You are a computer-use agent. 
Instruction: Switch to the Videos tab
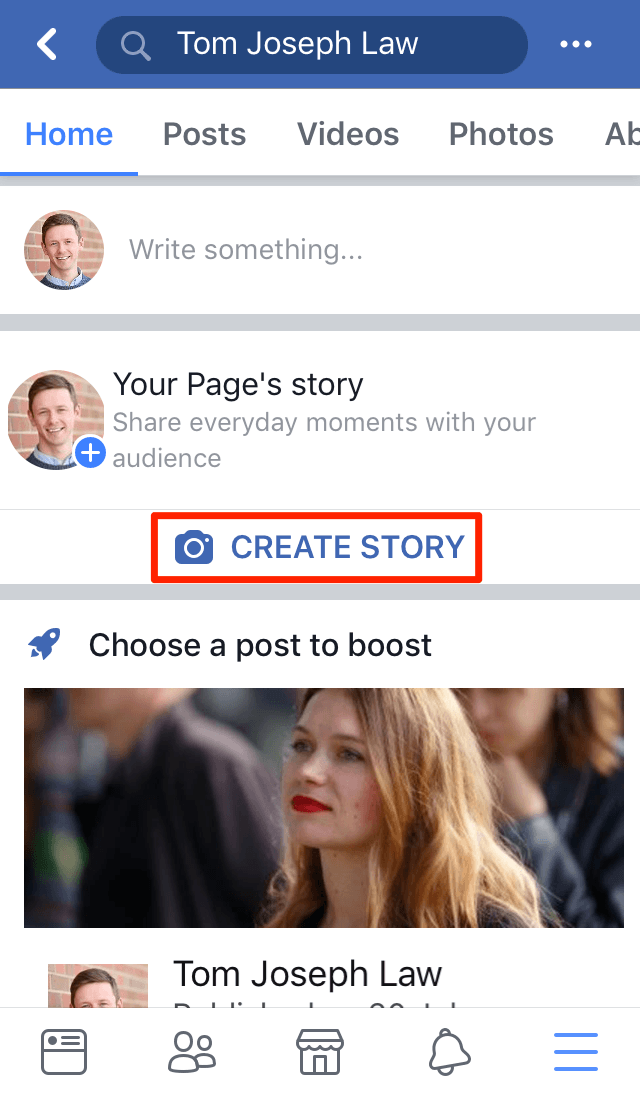pos(348,133)
